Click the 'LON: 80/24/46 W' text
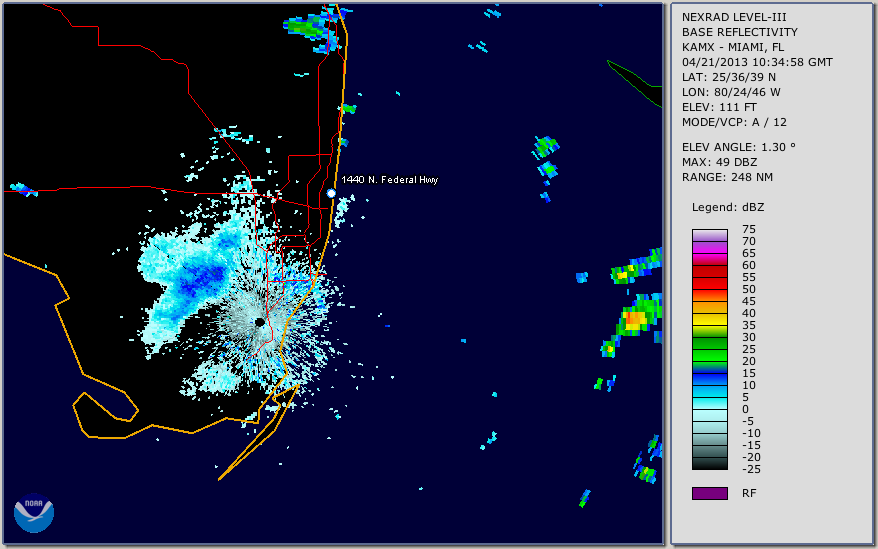Image resolution: width=878 pixels, height=549 pixels. coord(731,92)
